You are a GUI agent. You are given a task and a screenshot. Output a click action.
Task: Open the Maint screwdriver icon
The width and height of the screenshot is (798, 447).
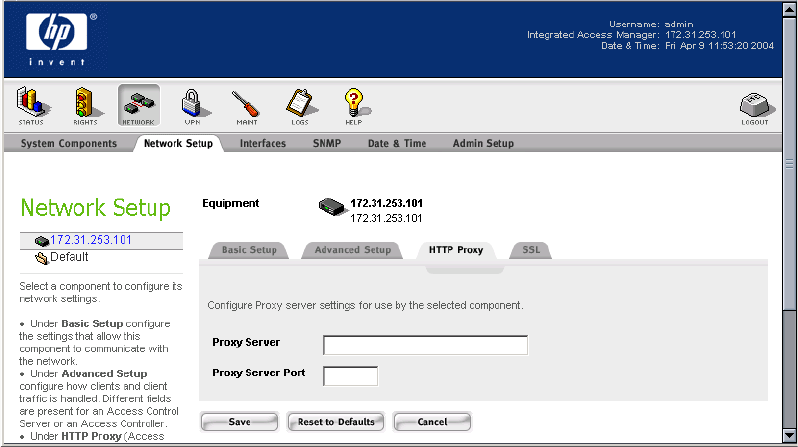coord(246,105)
